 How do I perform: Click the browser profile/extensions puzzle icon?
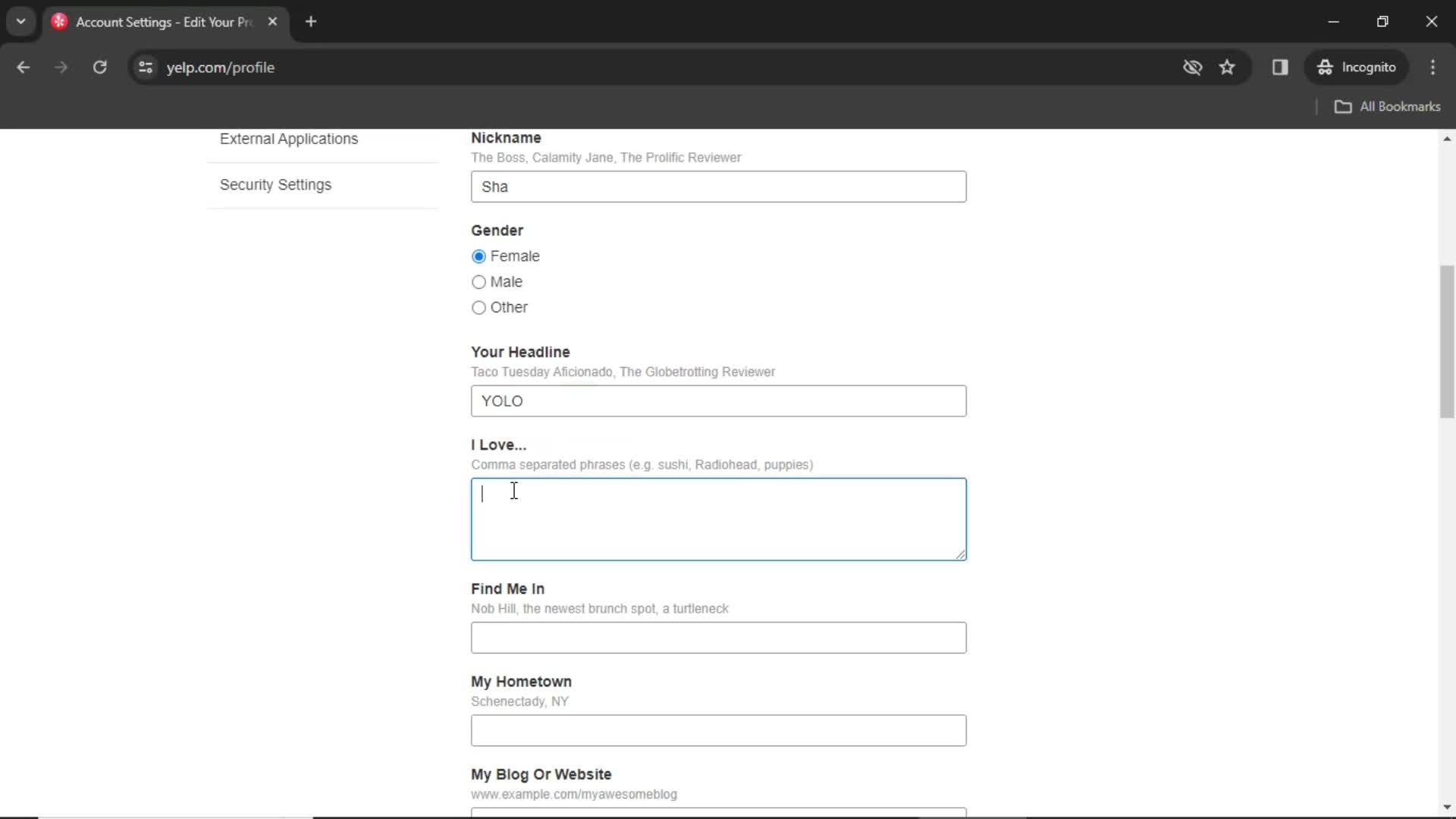1280,67
